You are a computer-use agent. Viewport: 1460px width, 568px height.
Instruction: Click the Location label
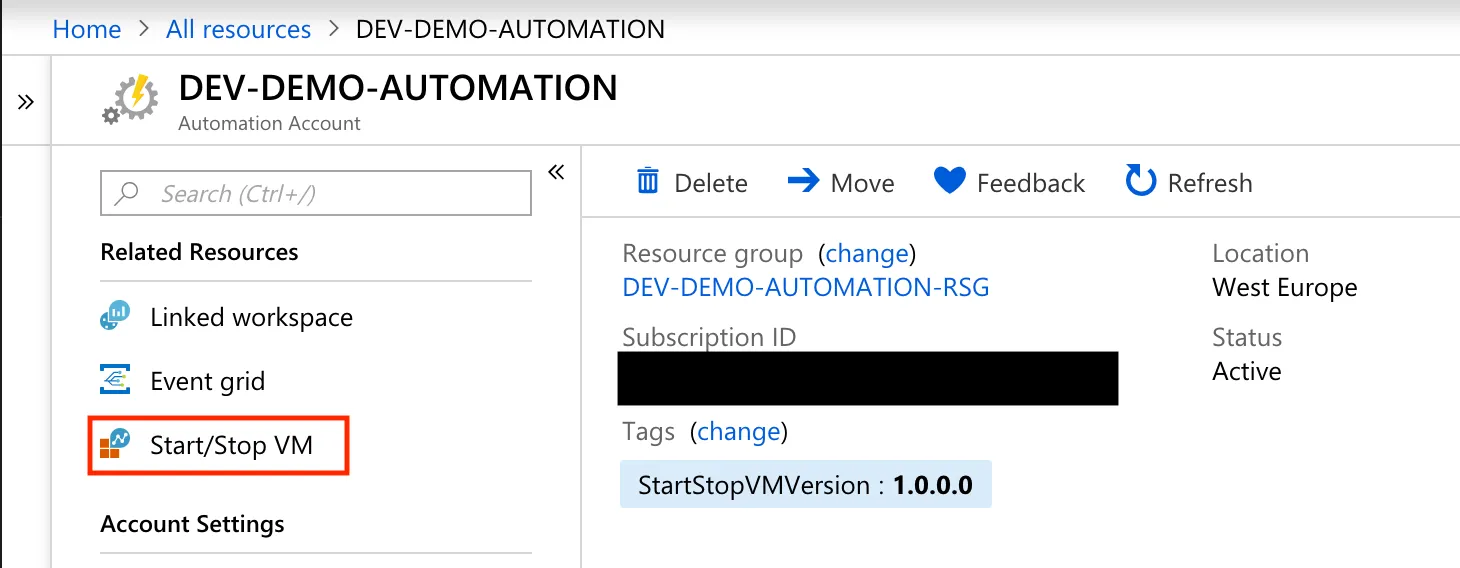tap(1260, 253)
